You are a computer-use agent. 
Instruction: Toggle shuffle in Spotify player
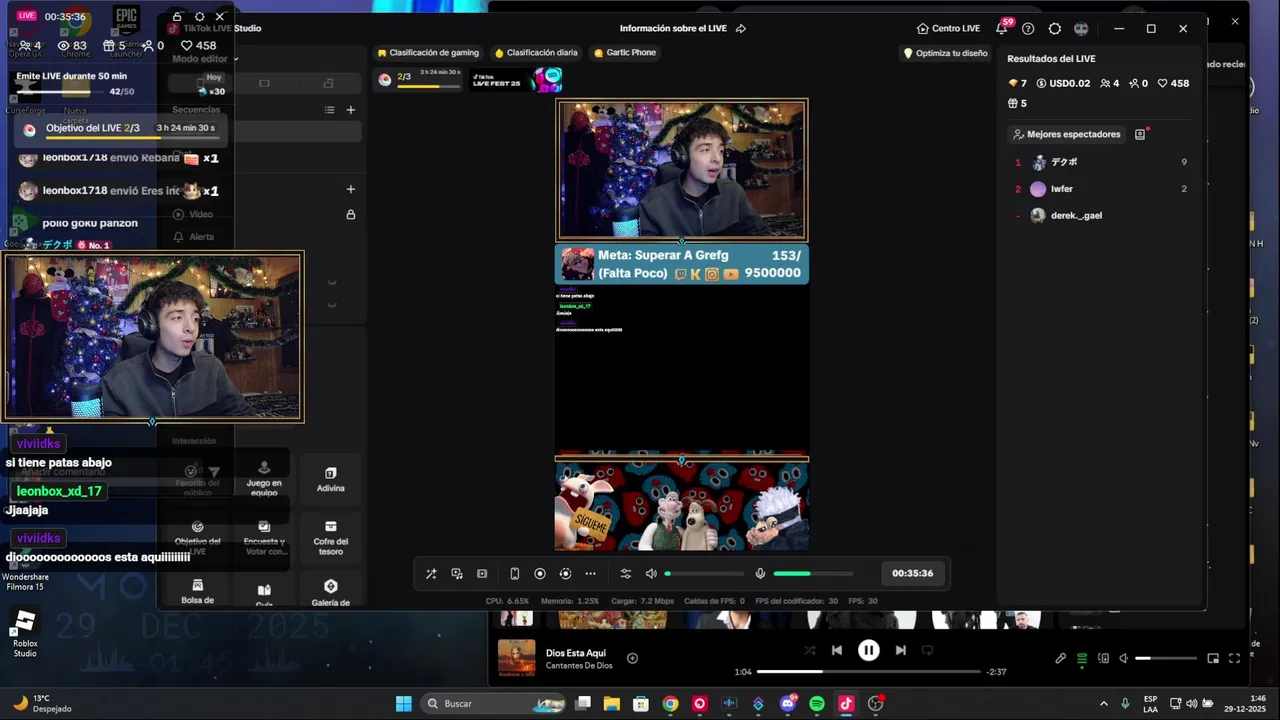(810, 650)
